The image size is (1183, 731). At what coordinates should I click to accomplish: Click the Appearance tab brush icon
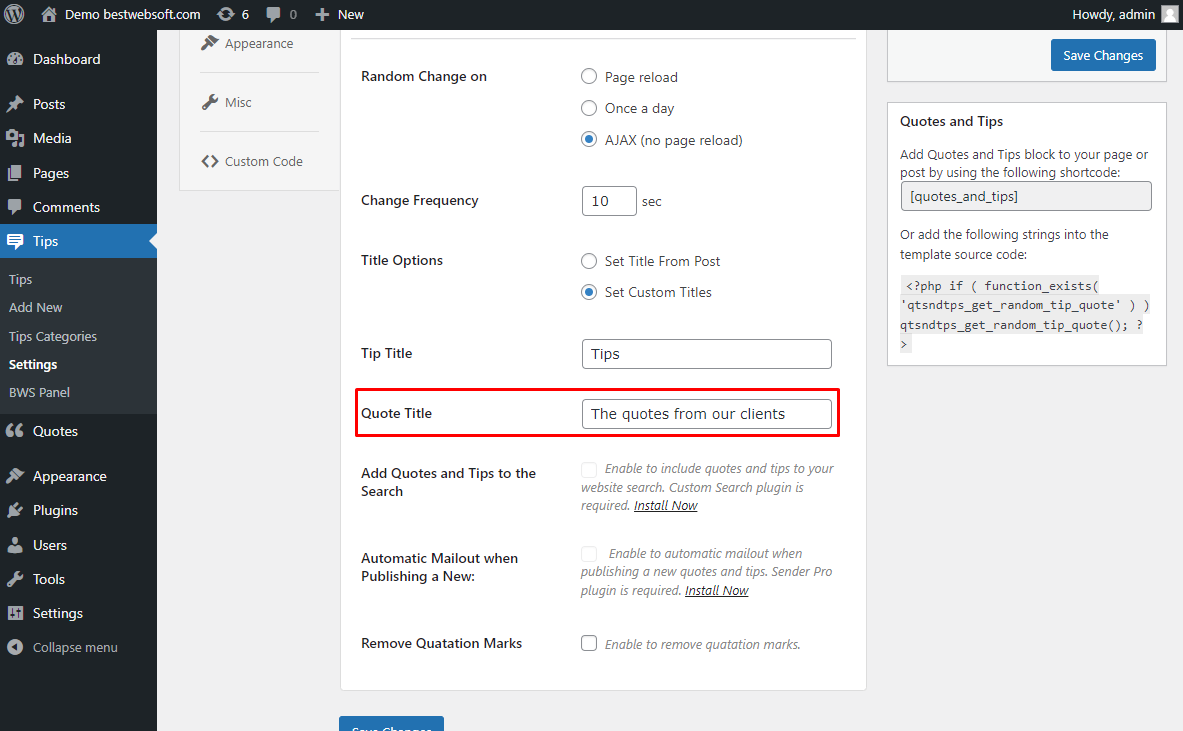(x=210, y=43)
